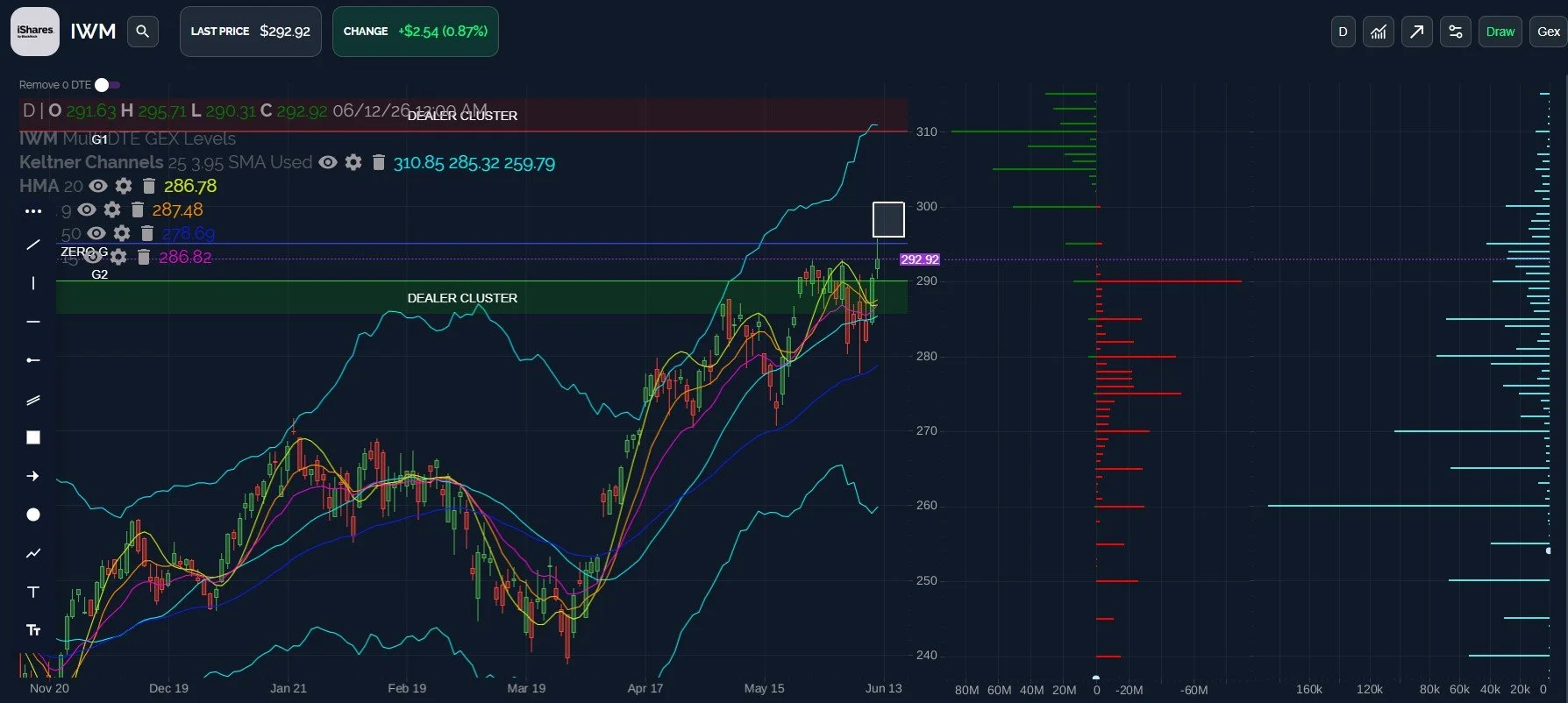
Task: Toggle the Draw mode button
Action: click(1500, 32)
